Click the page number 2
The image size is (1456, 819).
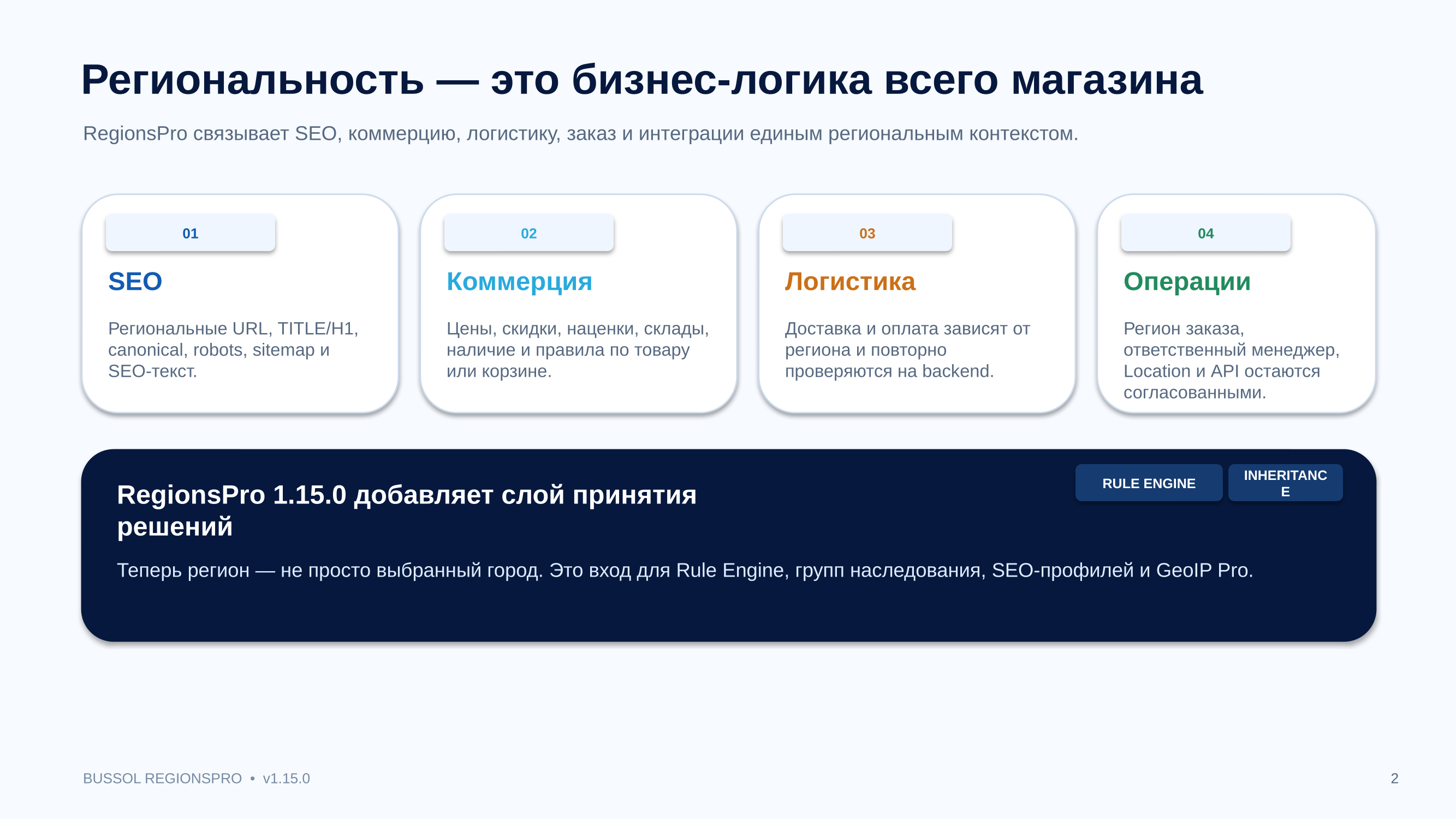pyautogui.click(x=1394, y=779)
